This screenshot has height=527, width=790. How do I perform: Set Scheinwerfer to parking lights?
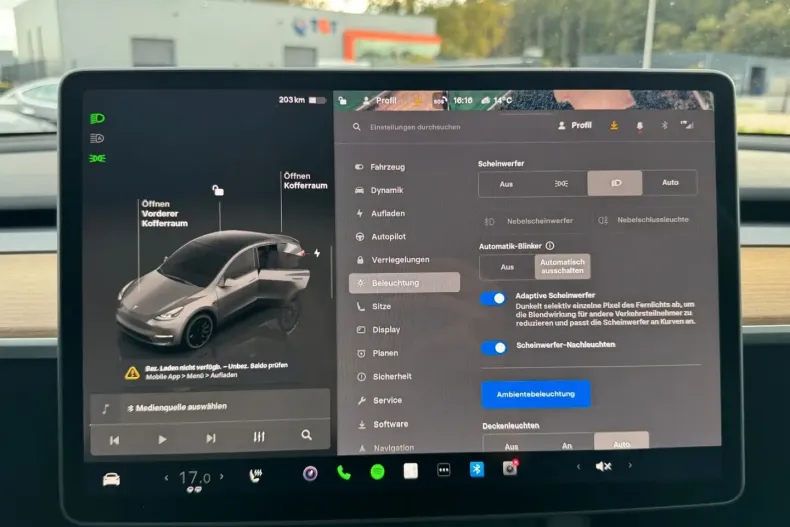click(561, 183)
